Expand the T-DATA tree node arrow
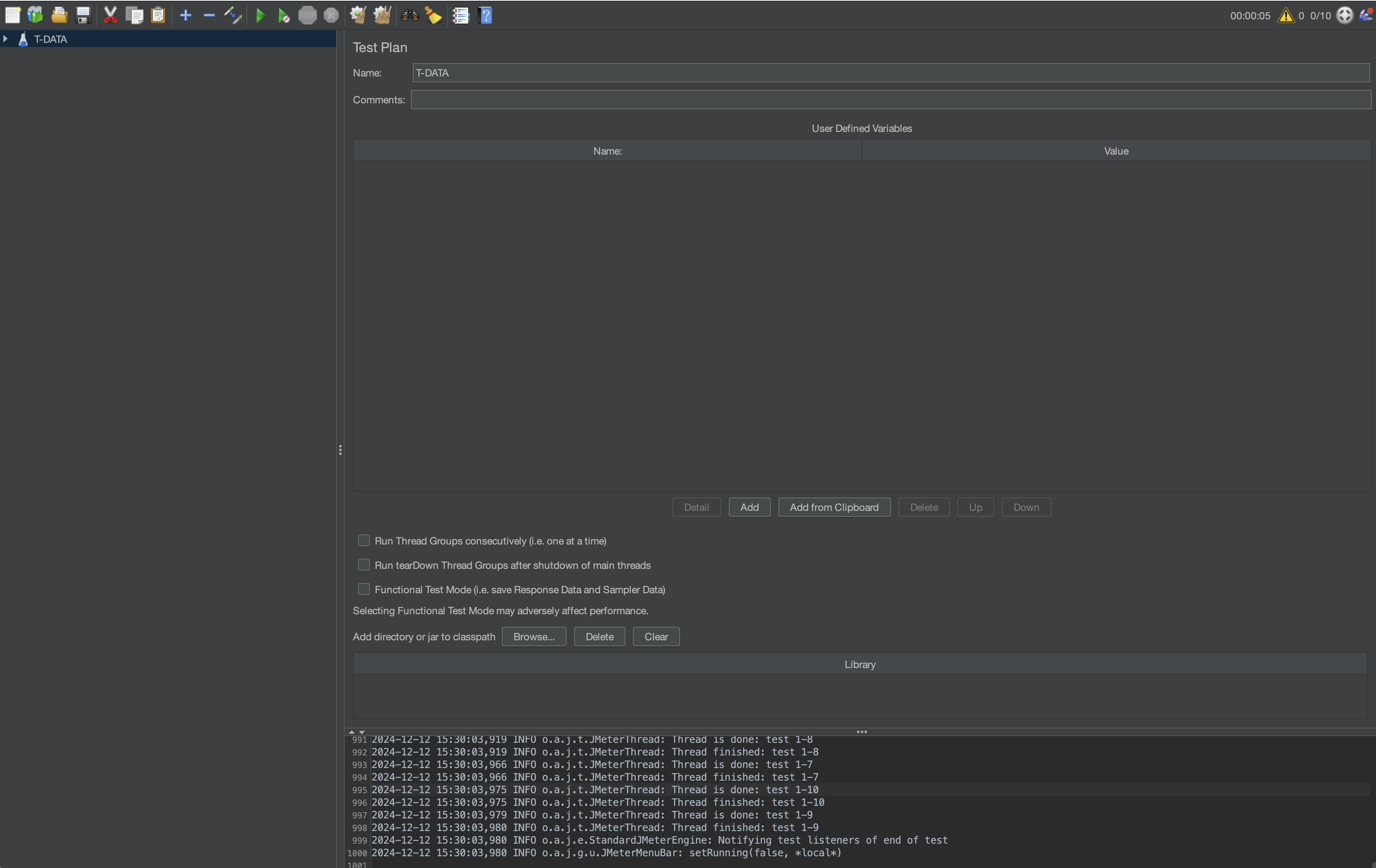Image resolution: width=1376 pixels, height=868 pixels. point(6,39)
